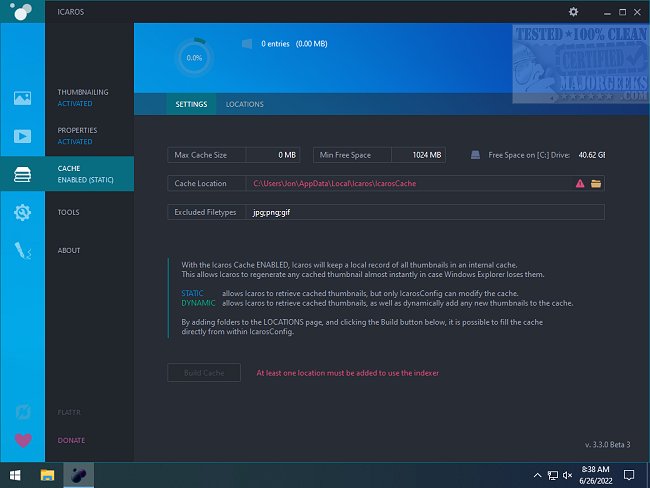
Task: Edit the Max Cache Size value field
Action: click(x=273, y=155)
